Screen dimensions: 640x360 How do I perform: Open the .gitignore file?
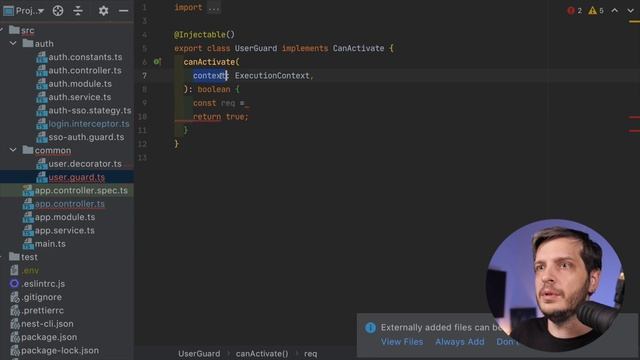tap(41, 297)
